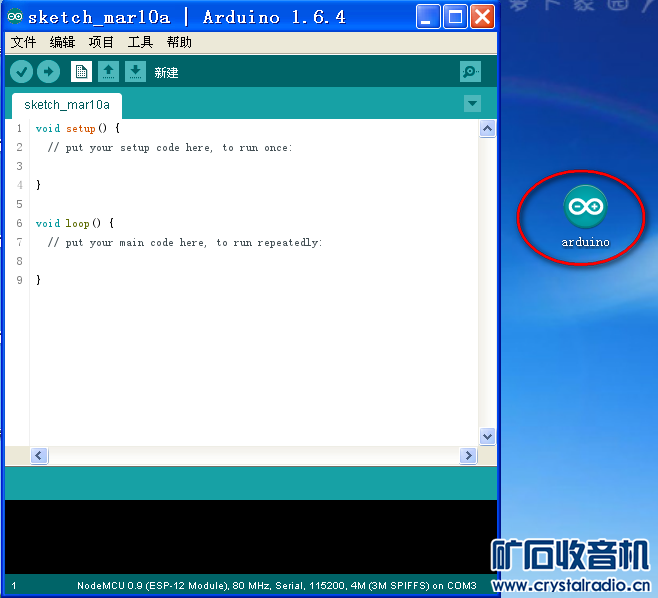The height and width of the screenshot is (598, 658).
Task: Click the comment "put your setup code here"
Action: [138, 148]
